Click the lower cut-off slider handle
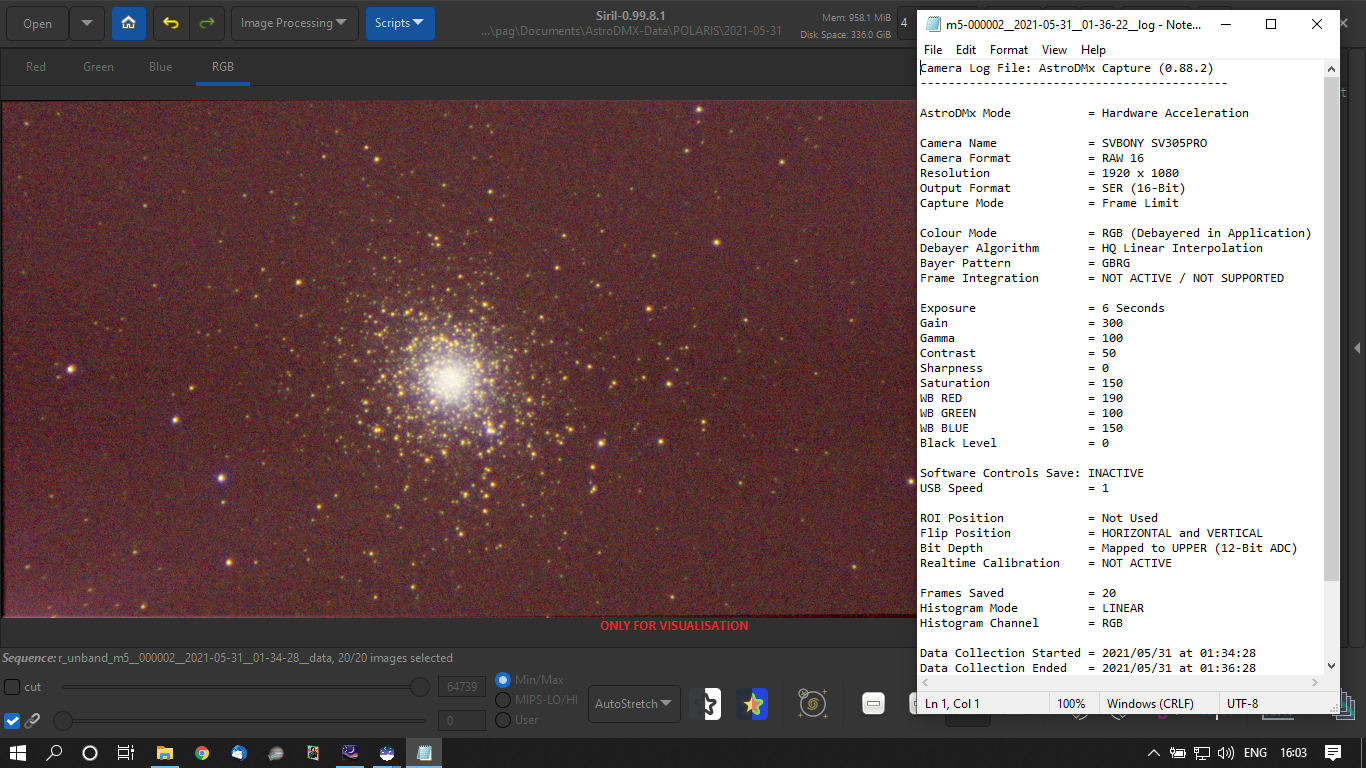Viewport: 1366px width, 768px height. (63, 720)
